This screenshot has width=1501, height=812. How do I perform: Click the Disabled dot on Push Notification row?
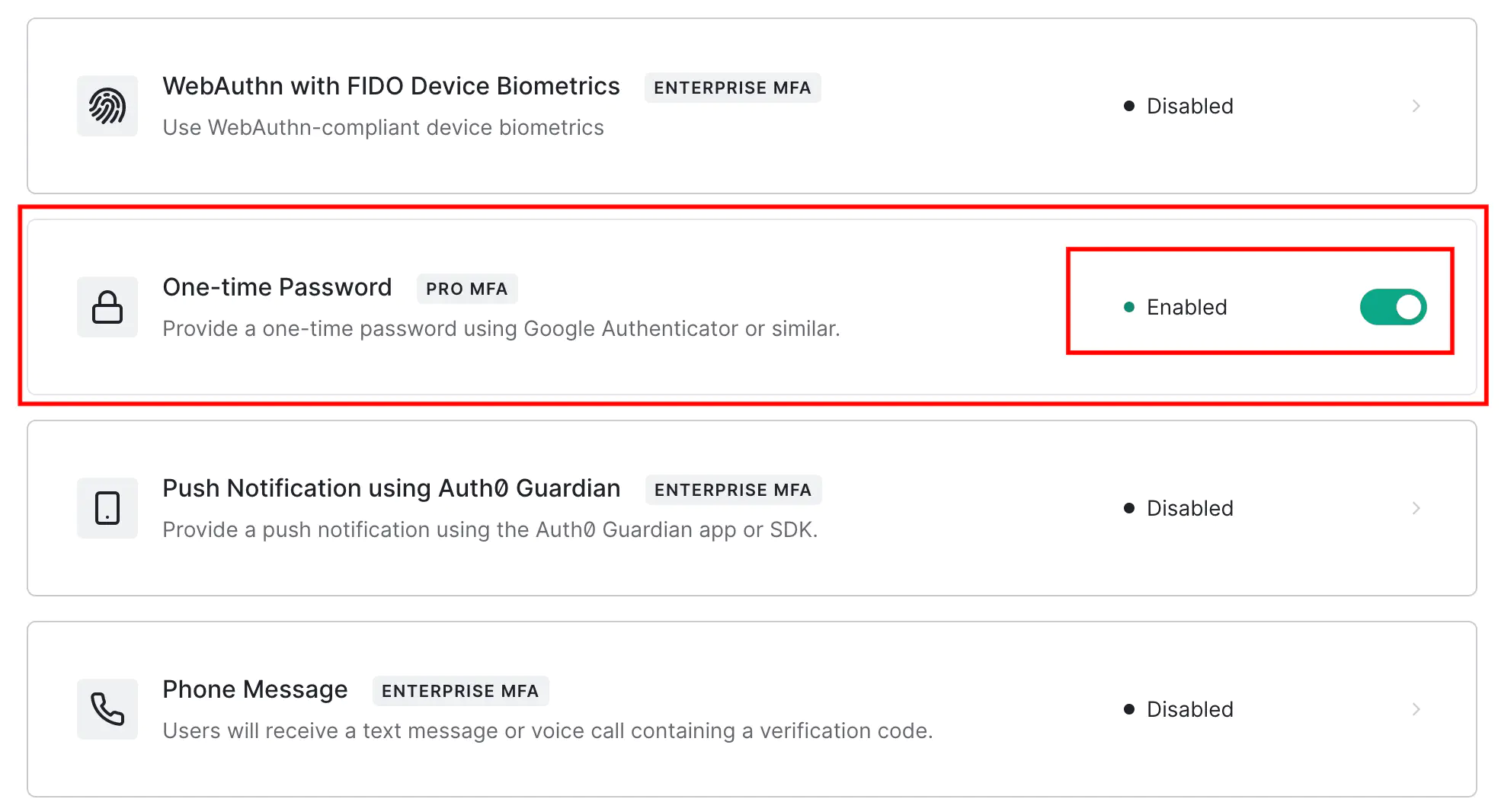pyautogui.click(x=1129, y=508)
